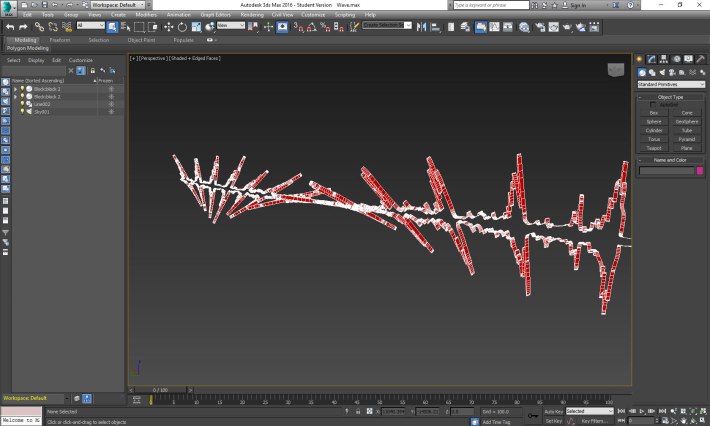Open the Hierarchy command panel tab
Viewport: 710px width, 426px height.
(x=662, y=60)
